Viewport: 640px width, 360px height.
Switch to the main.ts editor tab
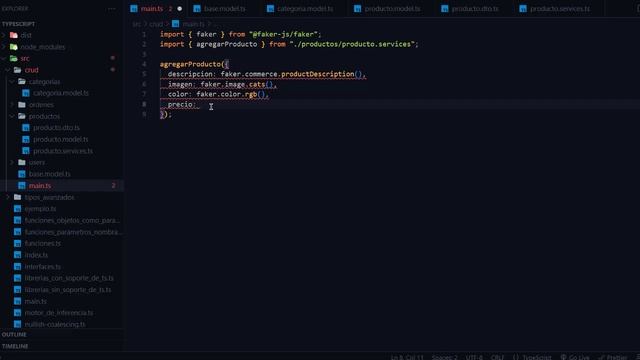point(152,9)
